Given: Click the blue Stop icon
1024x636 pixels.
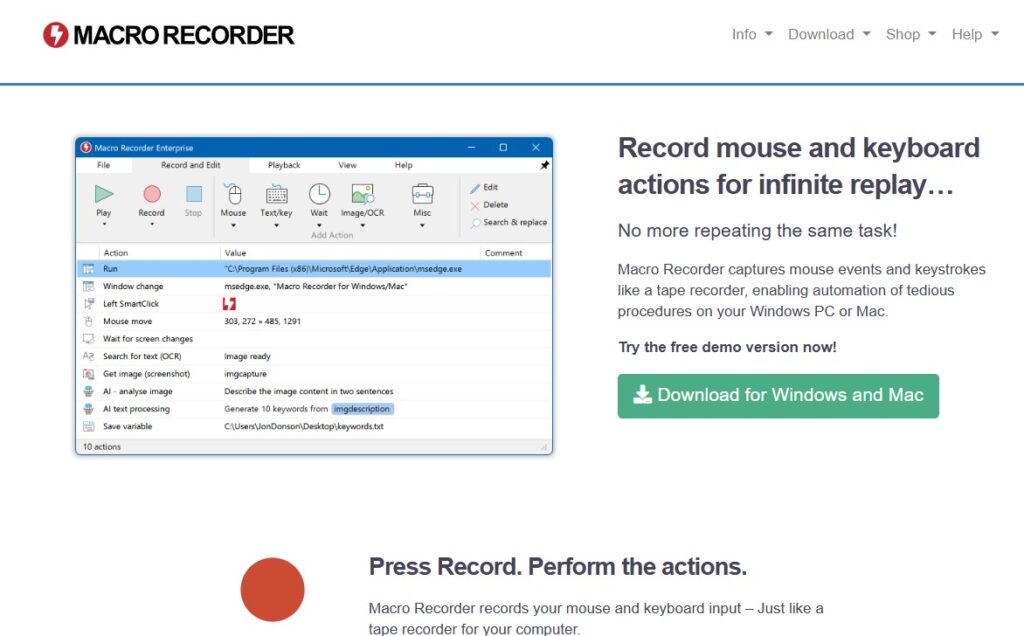Looking at the screenshot, I should [x=193, y=194].
